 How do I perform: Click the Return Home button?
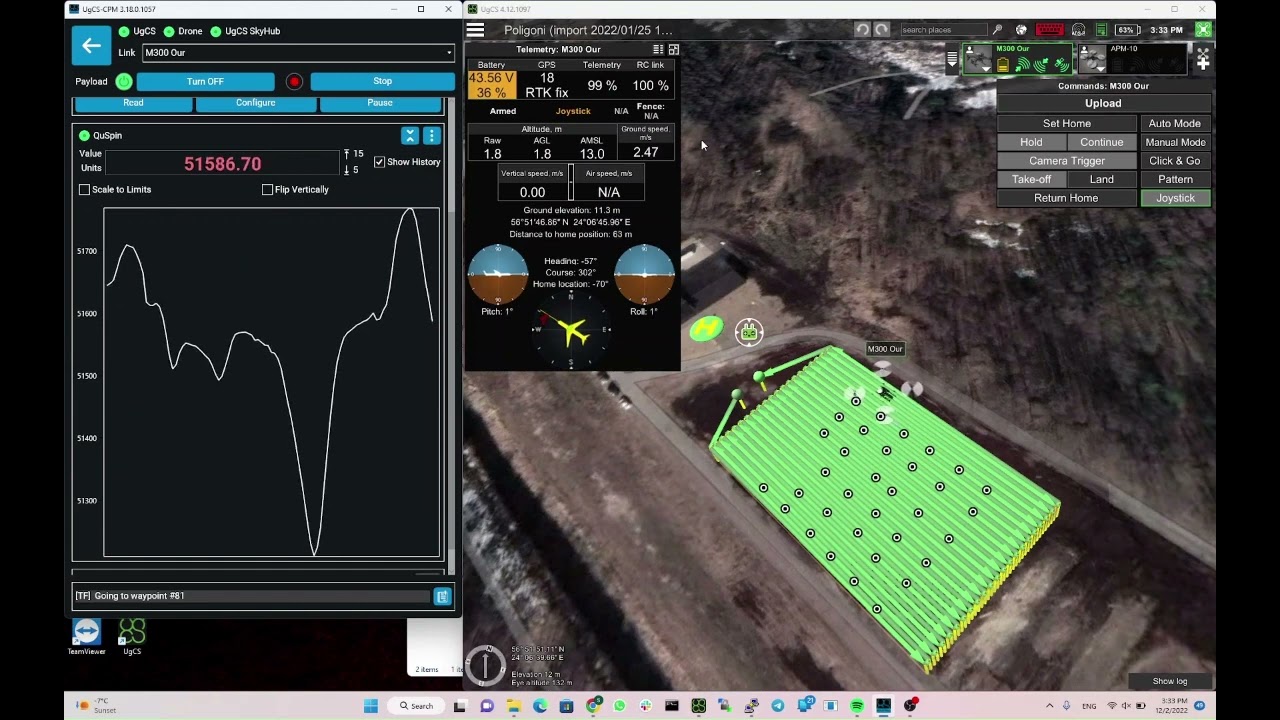click(x=1067, y=198)
